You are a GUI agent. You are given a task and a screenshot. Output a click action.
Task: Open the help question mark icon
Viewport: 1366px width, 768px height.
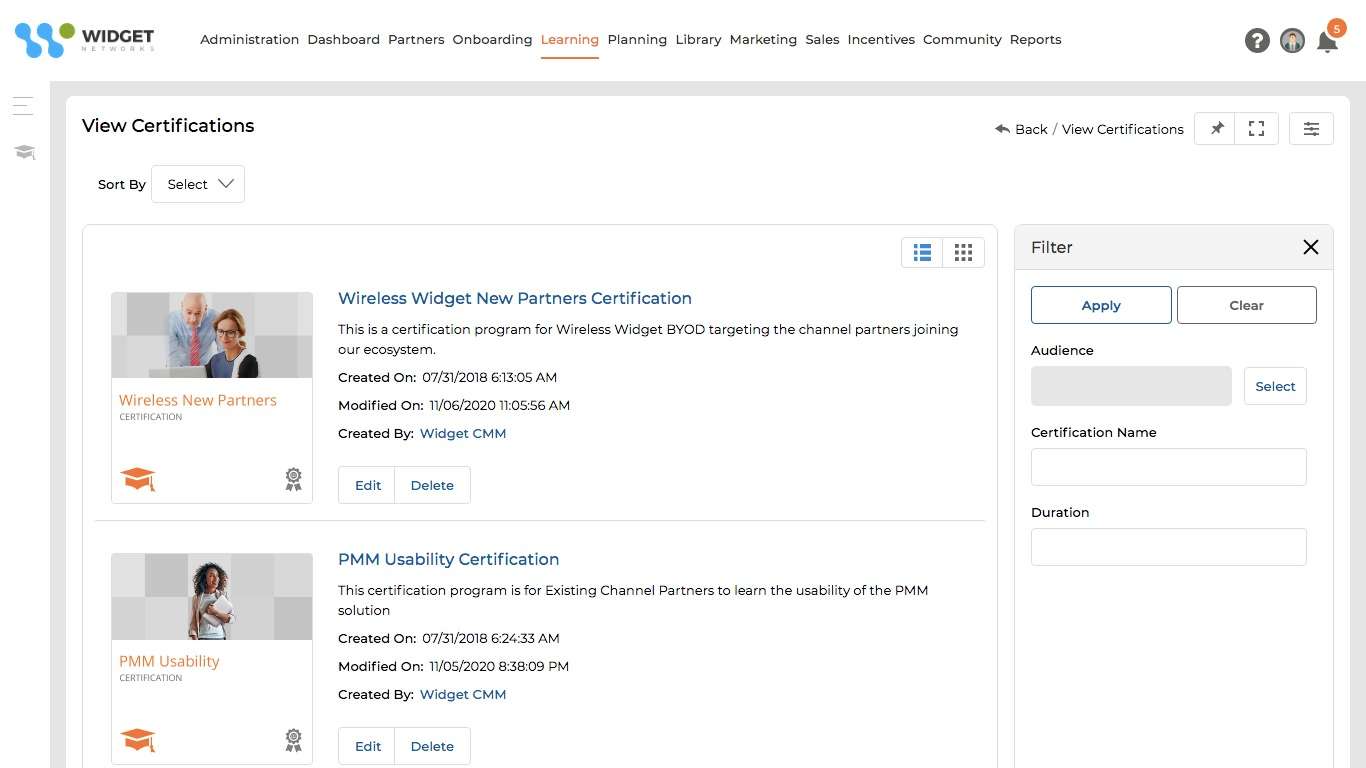[1257, 41]
